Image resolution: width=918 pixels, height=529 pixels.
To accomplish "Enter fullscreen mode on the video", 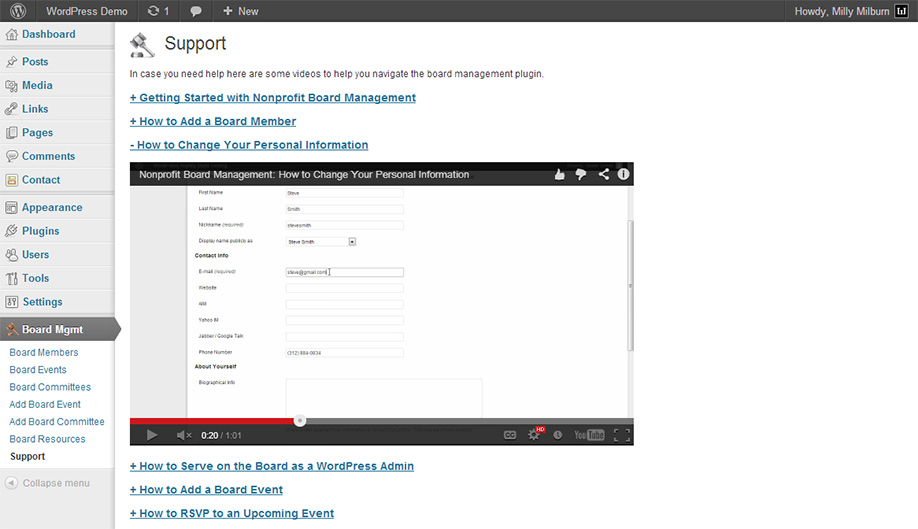I will [x=621, y=435].
